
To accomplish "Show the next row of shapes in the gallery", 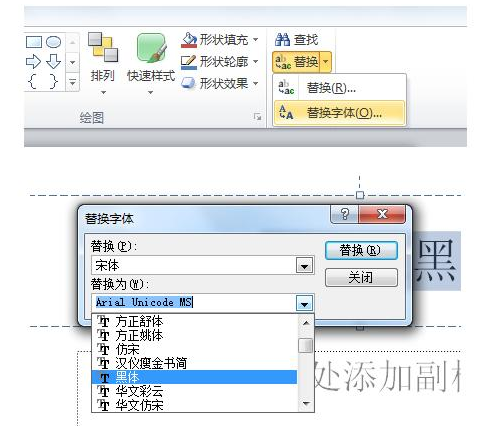I will click(x=73, y=62).
